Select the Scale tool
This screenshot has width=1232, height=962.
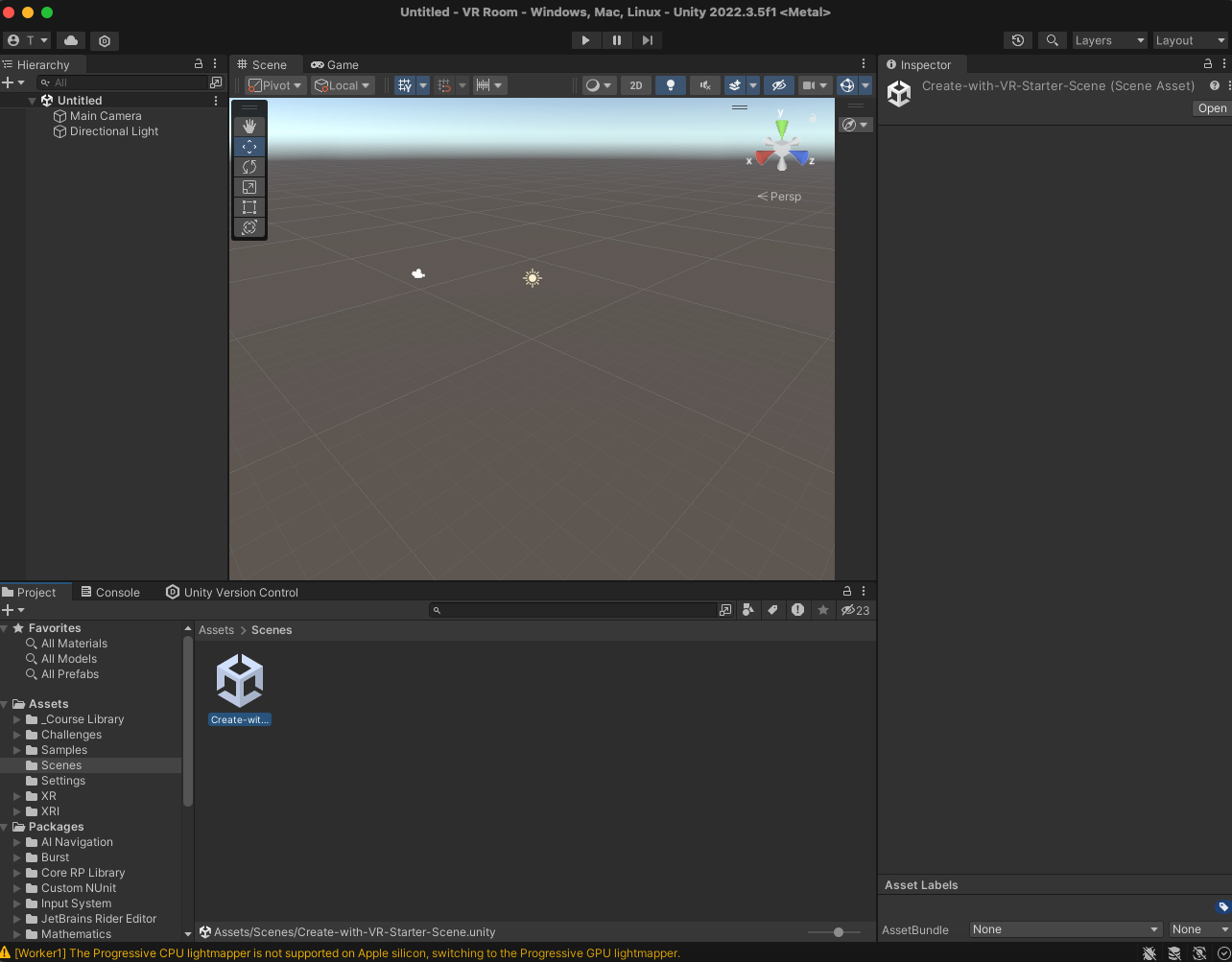tap(249, 187)
